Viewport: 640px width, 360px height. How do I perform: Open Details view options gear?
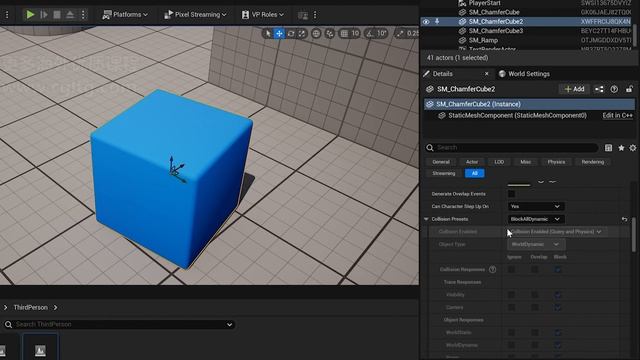(x=632, y=148)
